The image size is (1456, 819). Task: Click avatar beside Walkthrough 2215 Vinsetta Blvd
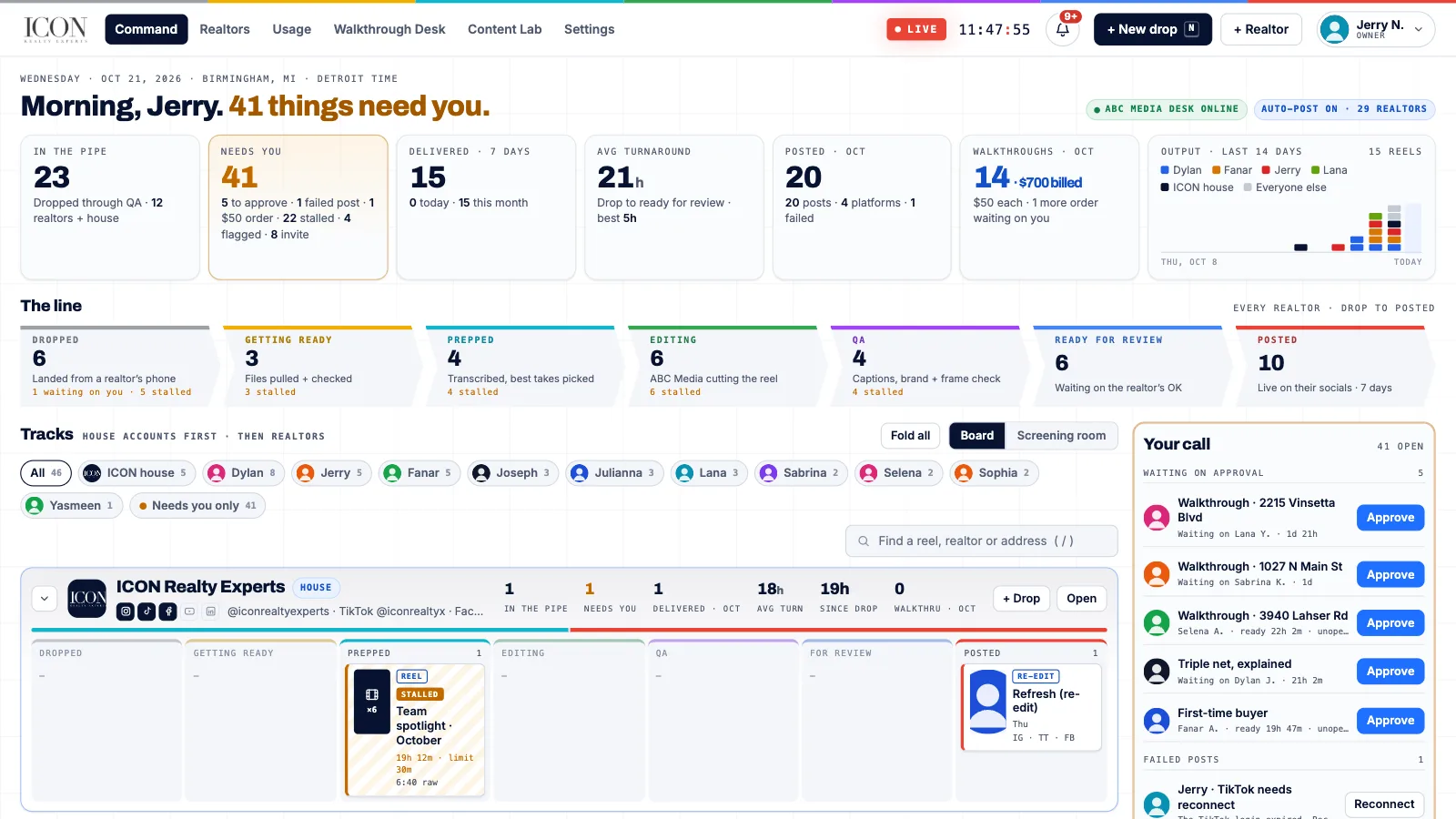click(1157, 518)
